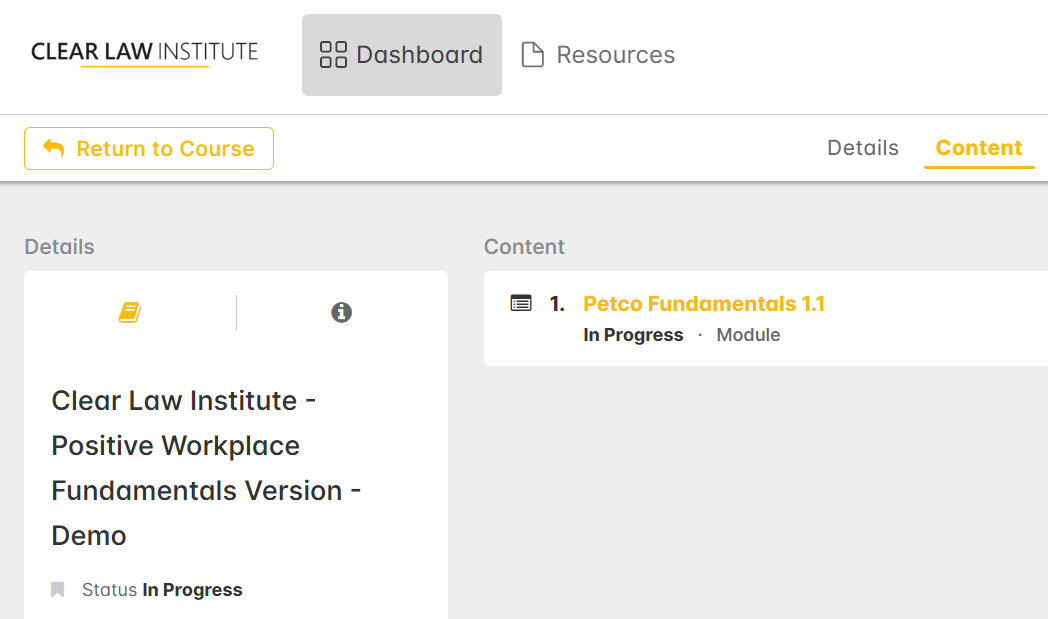Image resolution: width=1048 pixels, height=619 pixels.
Task: Open the info circle icon tab
Action: click(x=342, y=312)
